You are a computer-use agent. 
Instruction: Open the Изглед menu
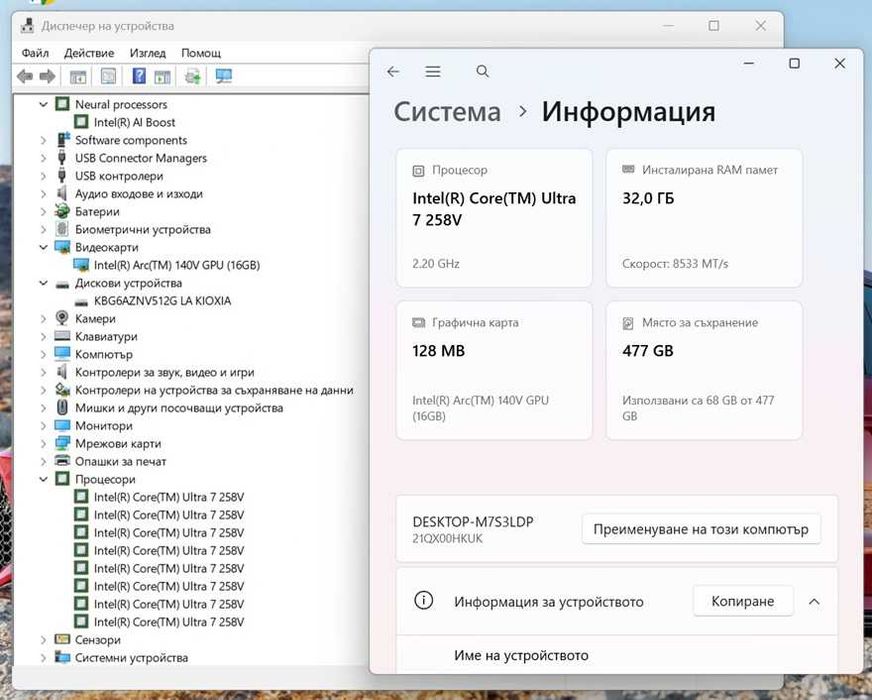[x=147, y=53]
